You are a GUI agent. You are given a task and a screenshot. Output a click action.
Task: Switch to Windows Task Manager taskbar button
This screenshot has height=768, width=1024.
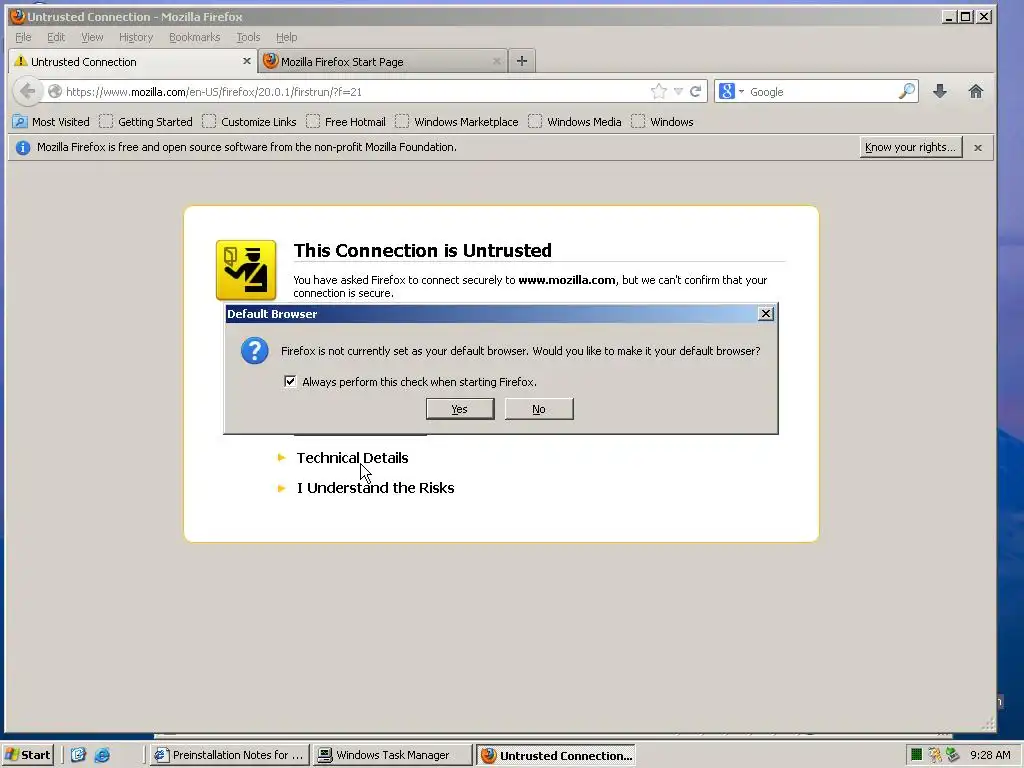tap(392, 755)
